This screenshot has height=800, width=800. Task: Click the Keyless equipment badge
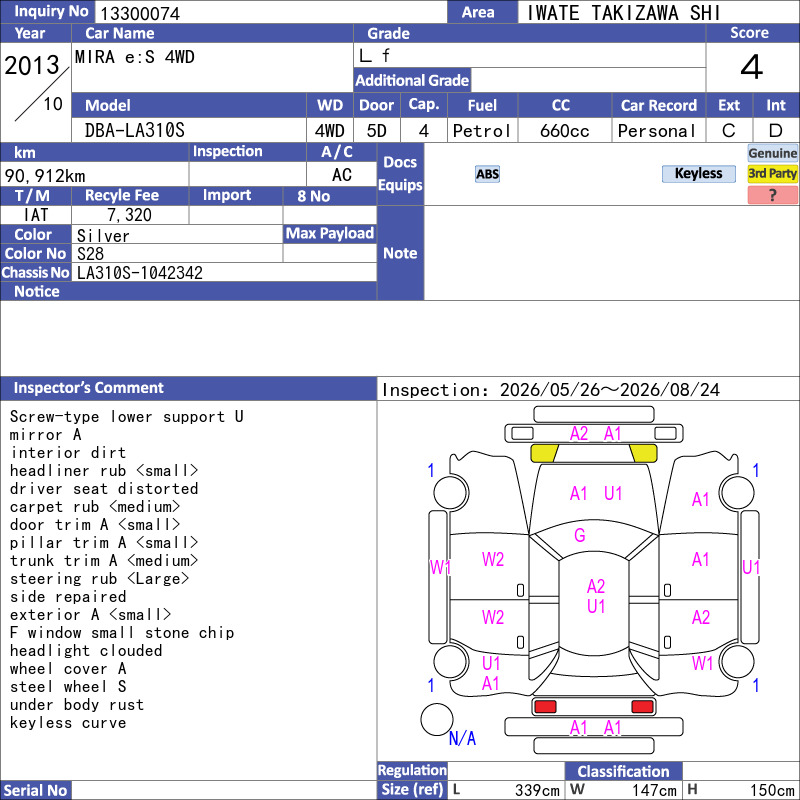698,173
